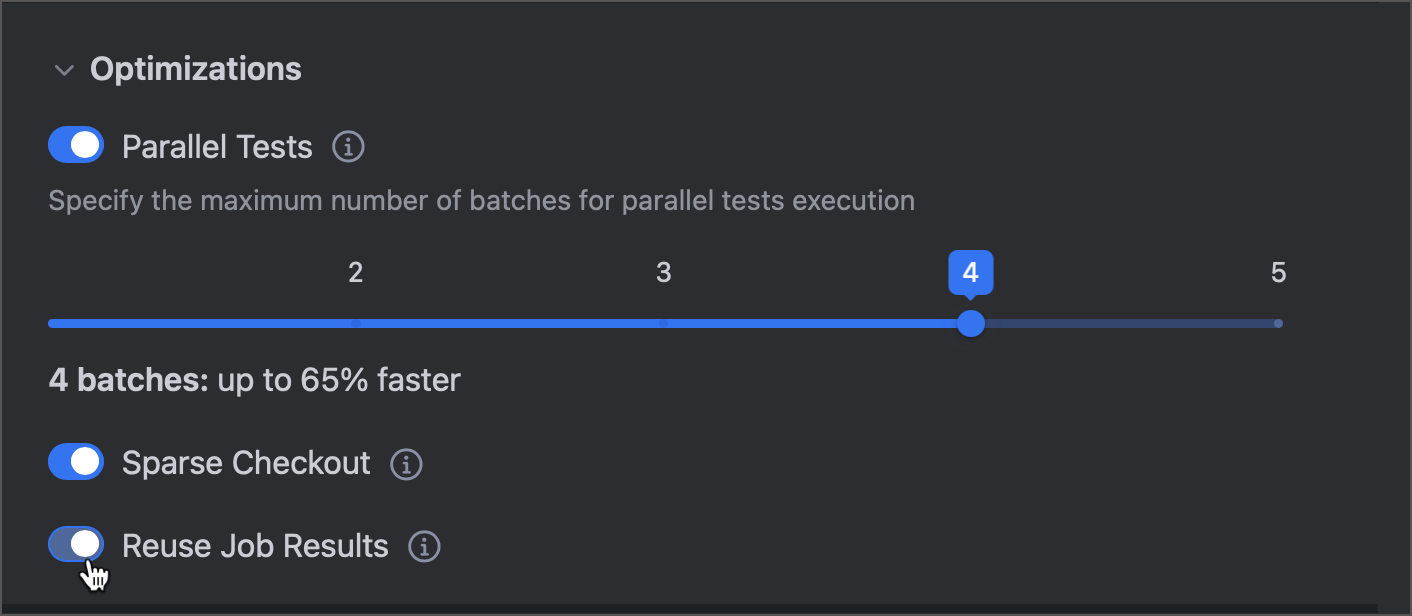Click the blue "4" value badge
Viewport: 1412px width, 616px height.
970,272
